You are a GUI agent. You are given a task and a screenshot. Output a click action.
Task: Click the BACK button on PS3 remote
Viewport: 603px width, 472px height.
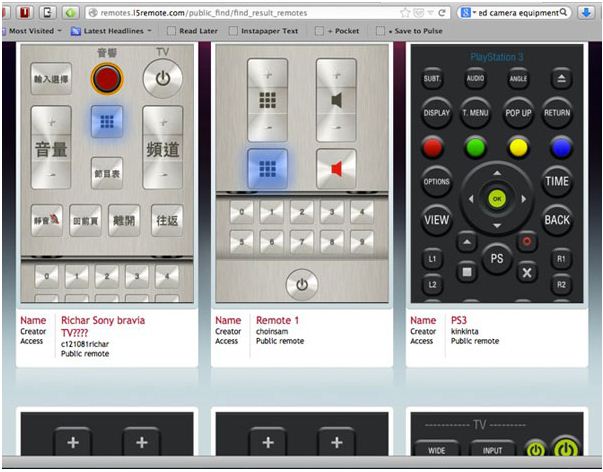pyautogui.click(x=557, y=220)
